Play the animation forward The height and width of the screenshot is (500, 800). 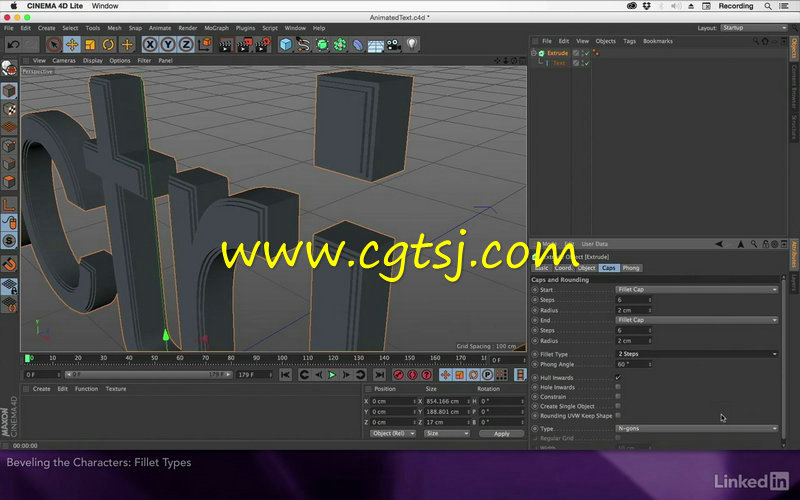[x=332, y=375]
